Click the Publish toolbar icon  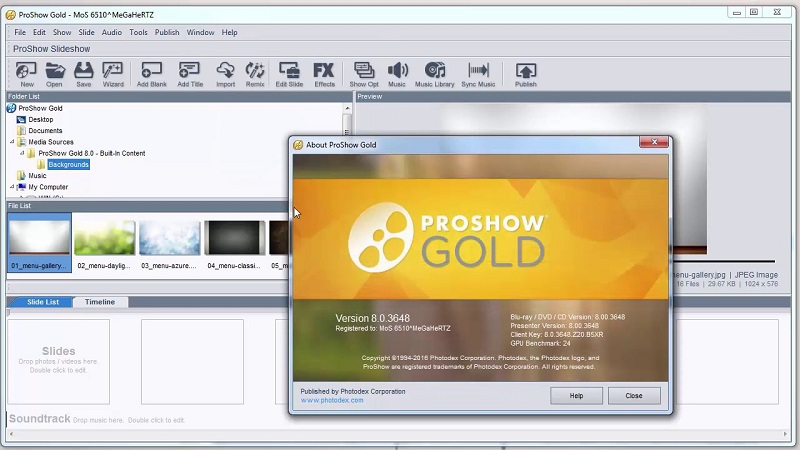[526, 74]
